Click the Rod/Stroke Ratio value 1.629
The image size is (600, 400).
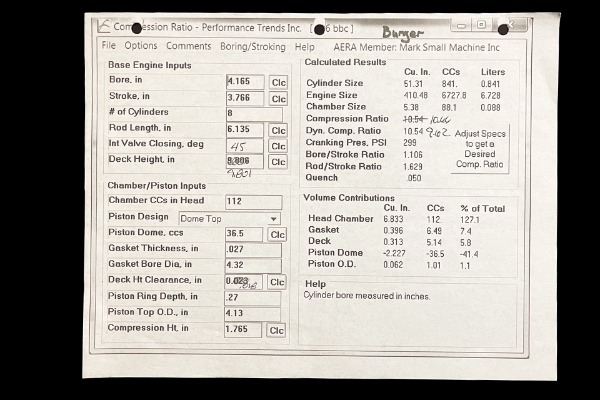click(x=413, y=167)
